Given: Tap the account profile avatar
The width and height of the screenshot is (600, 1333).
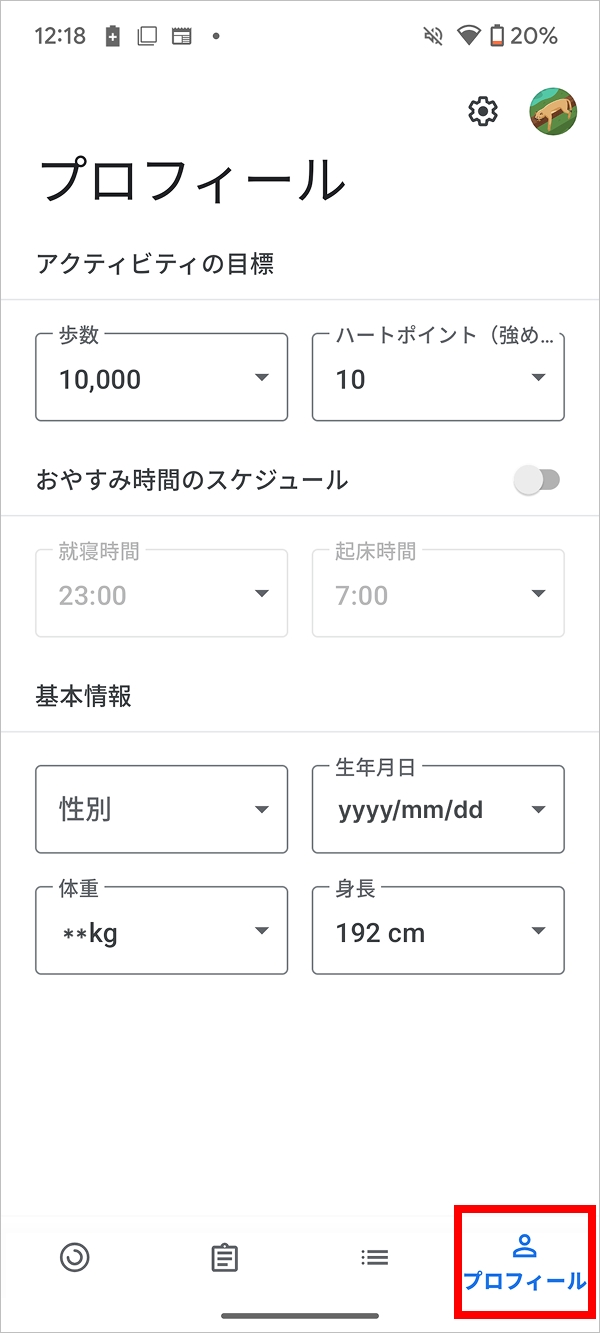Looking at the screenshot, I should (x=552, y=111).
